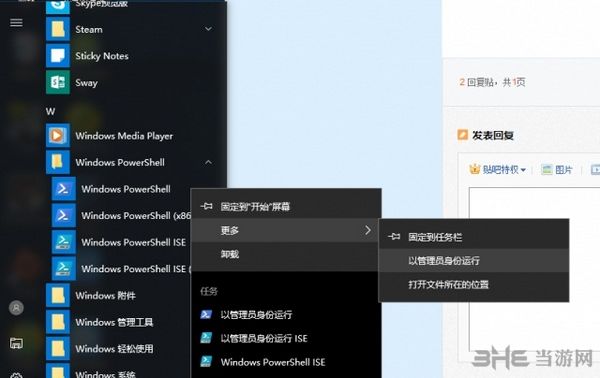Open the Start menu hamburger icon

pyautogui.click(x=16, y=23)
